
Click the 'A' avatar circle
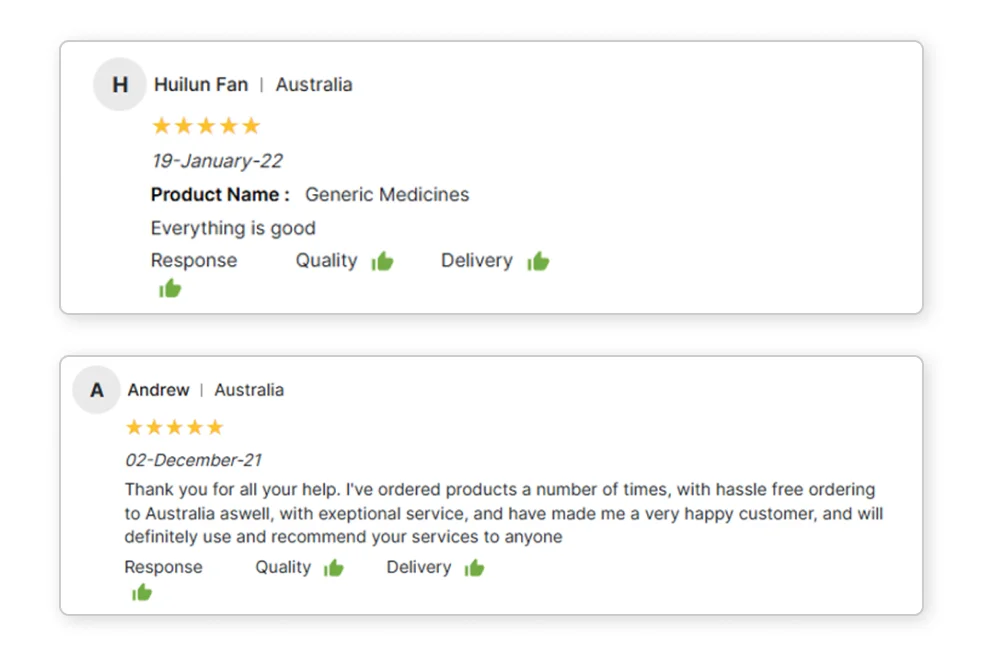click(97, 390)
